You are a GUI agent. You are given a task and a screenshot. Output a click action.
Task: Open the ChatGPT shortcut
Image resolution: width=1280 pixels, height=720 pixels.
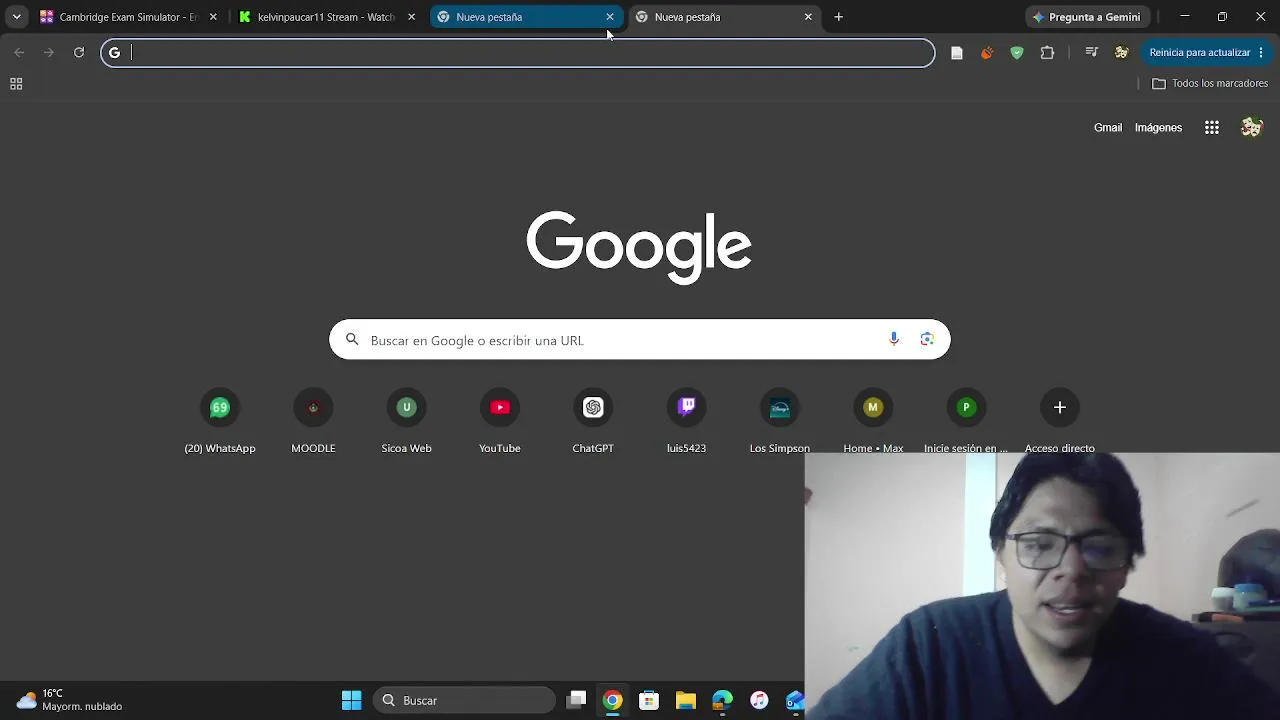coord(593,420)
